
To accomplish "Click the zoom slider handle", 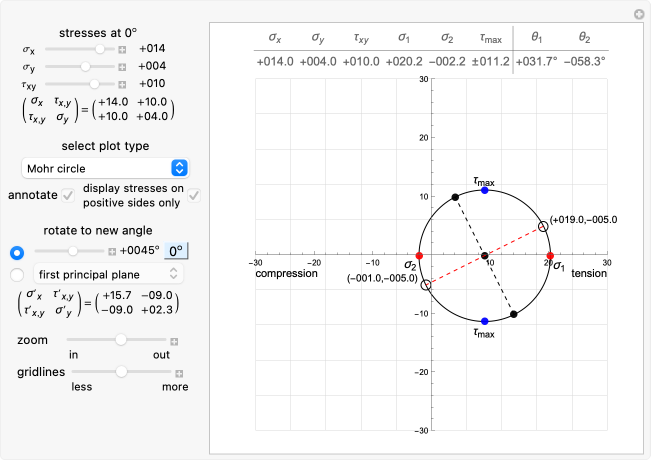I will pyautogui.click(x=120, y=340).
